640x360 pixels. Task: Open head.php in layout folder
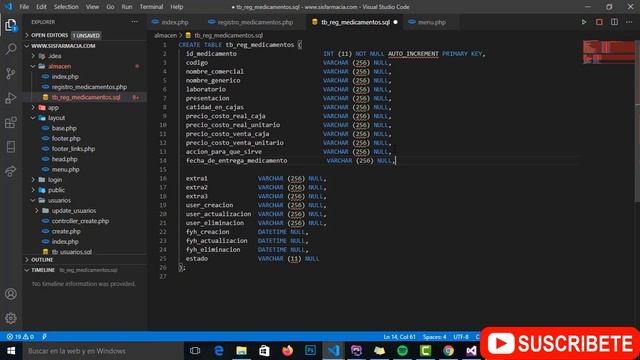[64, 159]
